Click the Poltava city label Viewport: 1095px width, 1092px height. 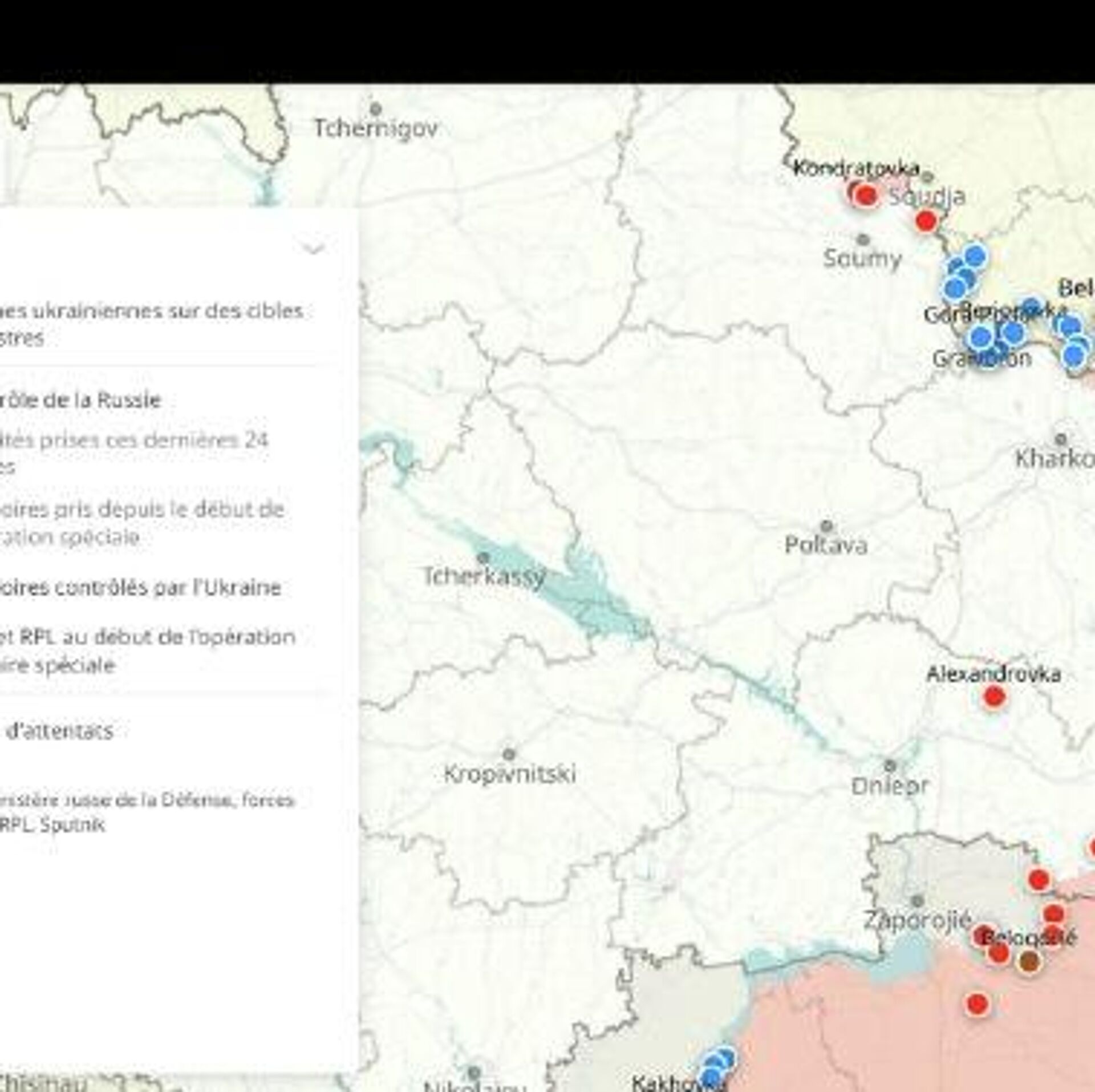pos(825,545)
